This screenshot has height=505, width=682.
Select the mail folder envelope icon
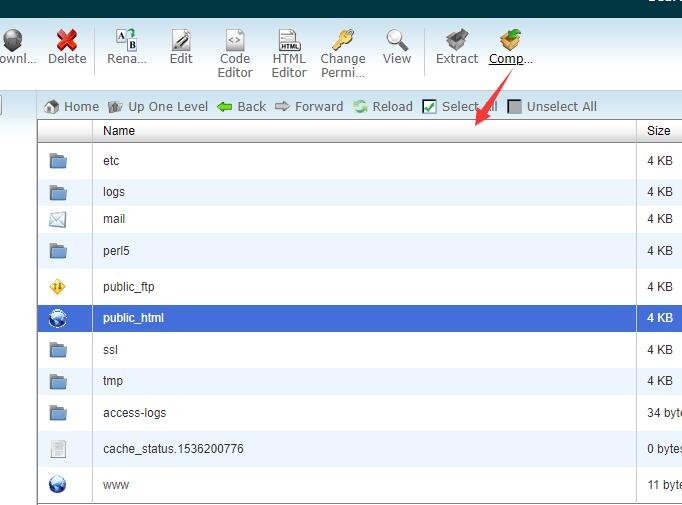tap(58, 219)
